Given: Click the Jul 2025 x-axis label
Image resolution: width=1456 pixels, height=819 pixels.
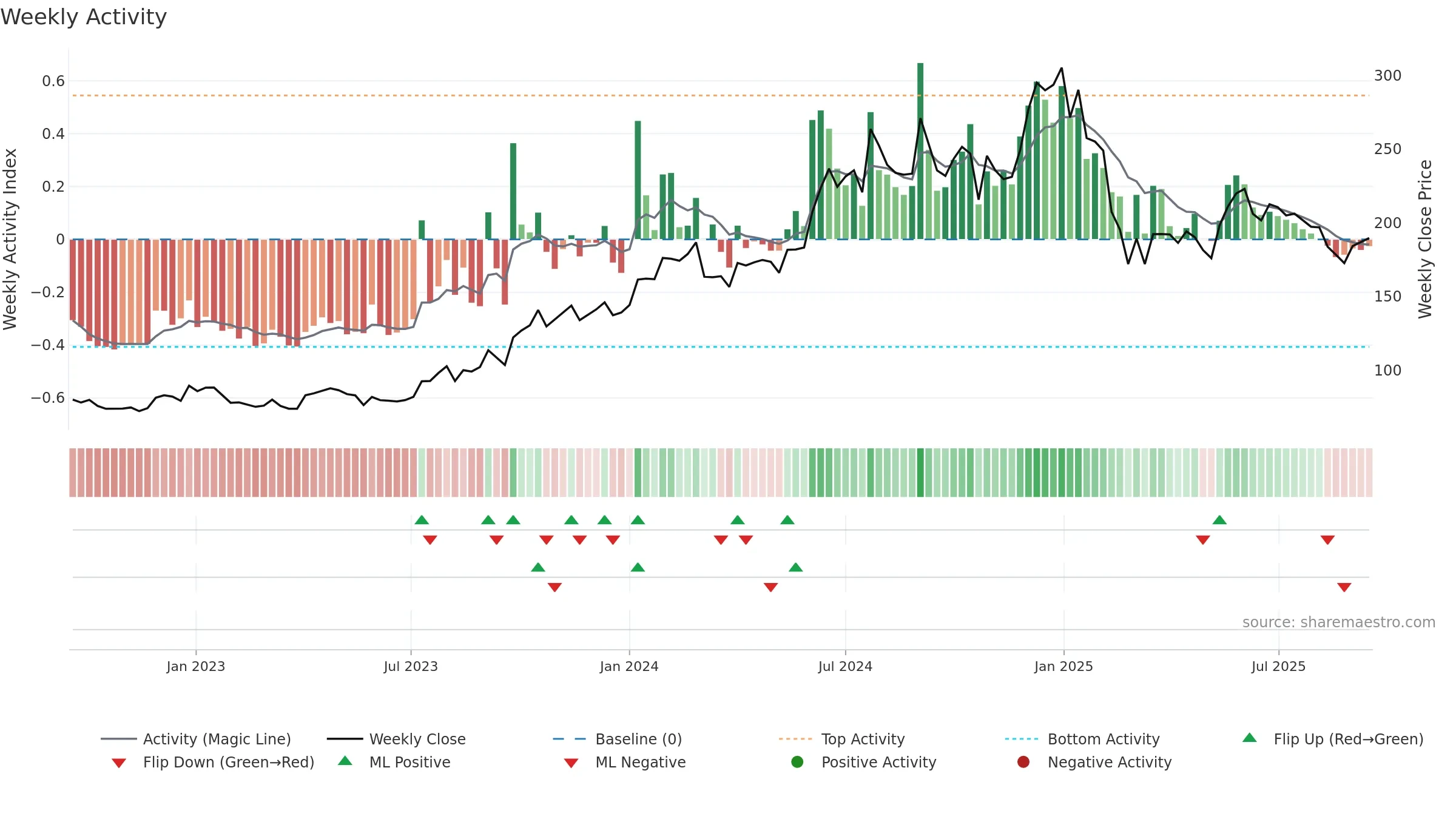Looking at the screenshot, I should coord(1278,666).
